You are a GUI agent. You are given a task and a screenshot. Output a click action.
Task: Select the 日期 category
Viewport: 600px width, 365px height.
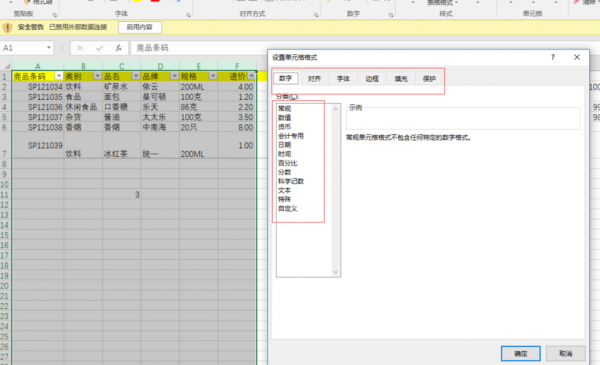tap(284, 145)
